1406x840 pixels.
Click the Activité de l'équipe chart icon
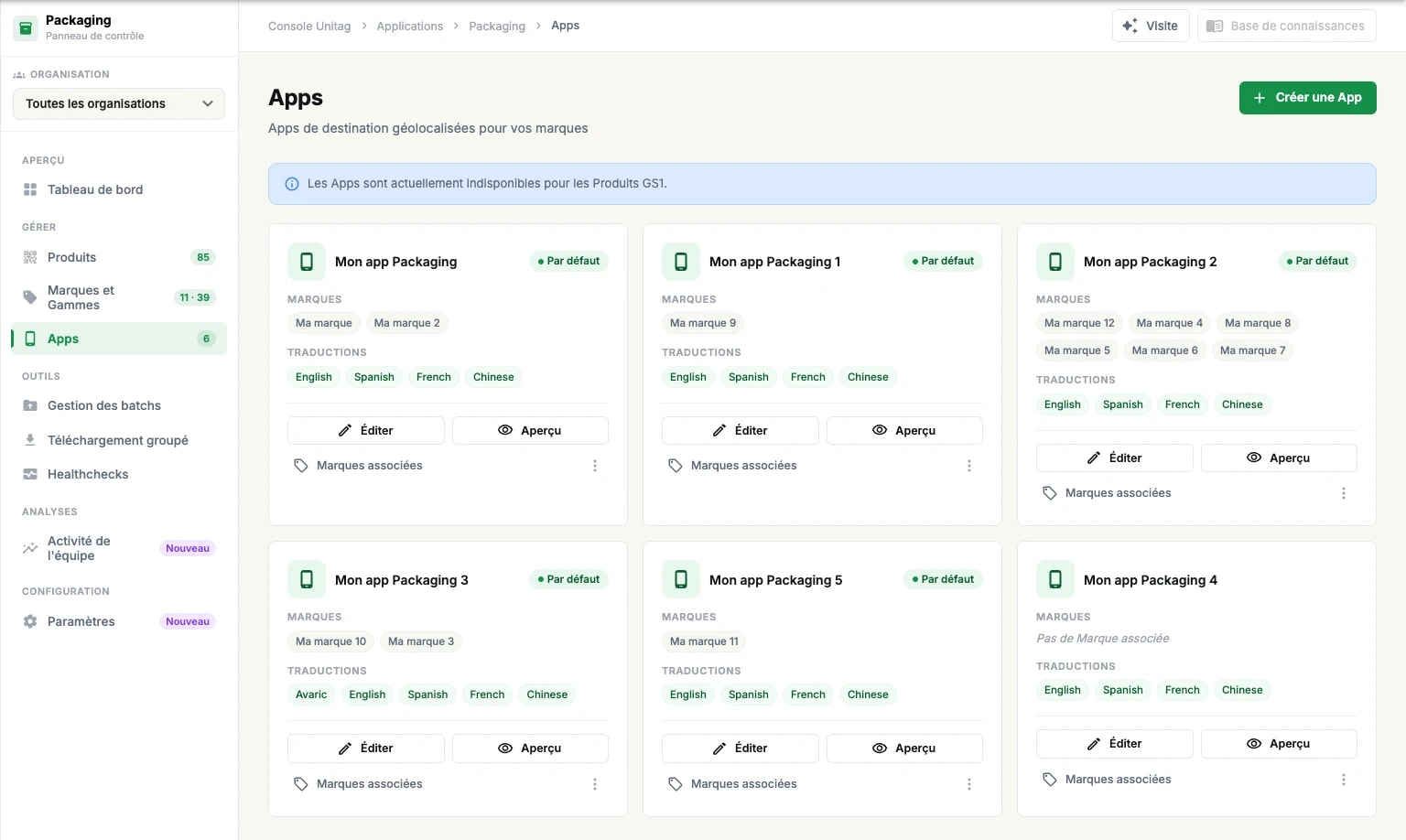[30, 548]
